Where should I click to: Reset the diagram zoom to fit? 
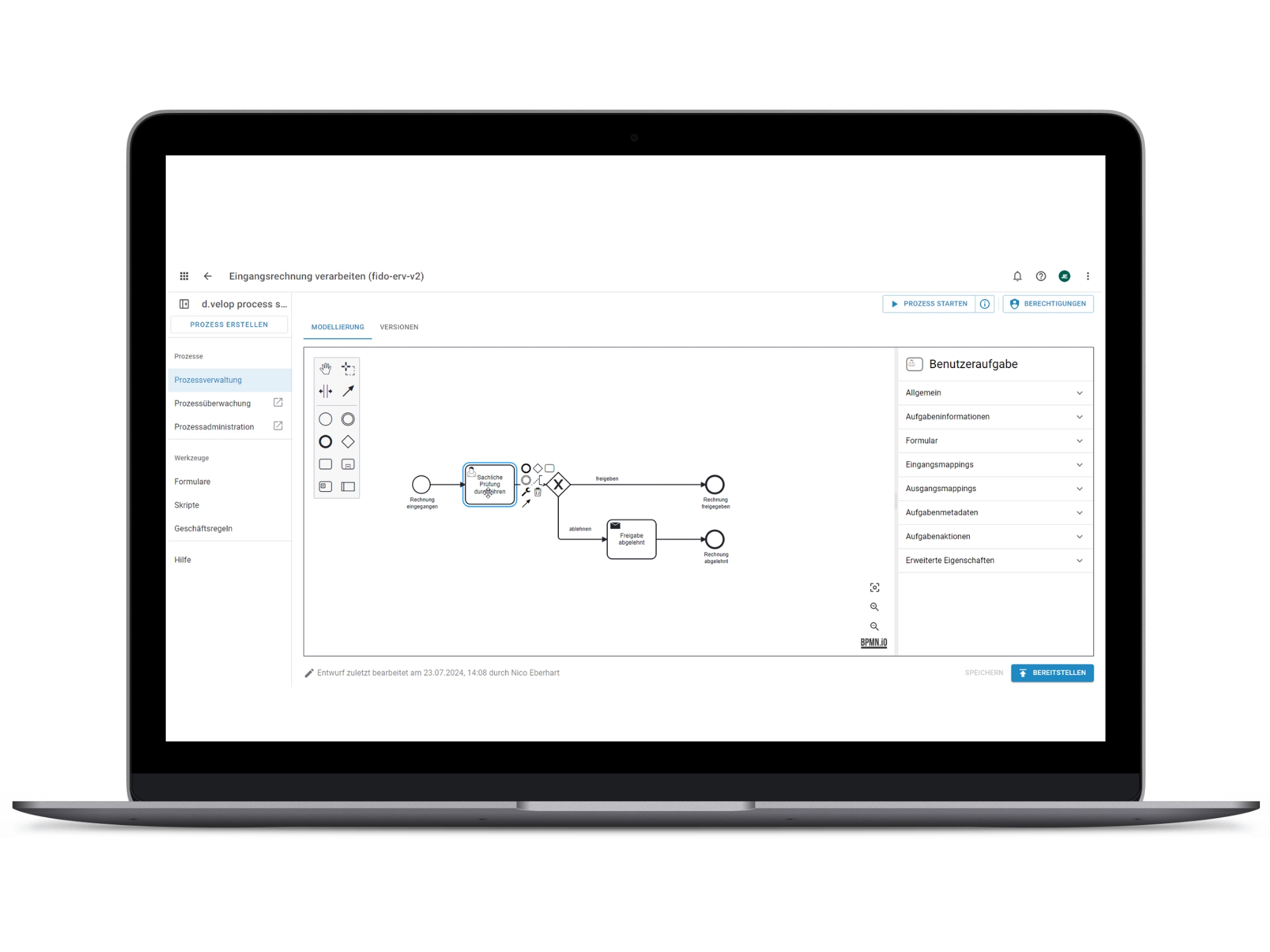tap(874, 588)
